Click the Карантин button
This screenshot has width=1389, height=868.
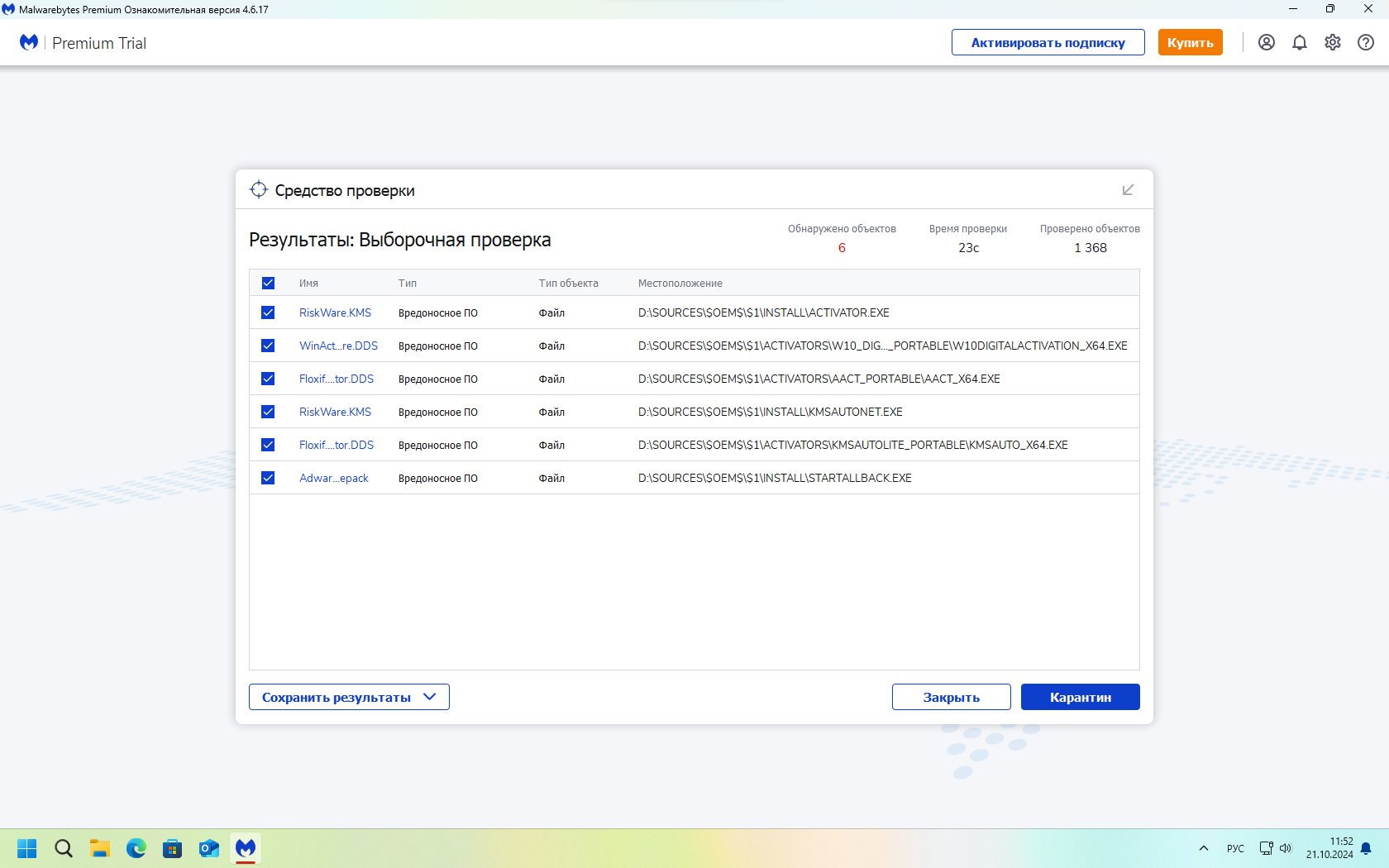1080,697
